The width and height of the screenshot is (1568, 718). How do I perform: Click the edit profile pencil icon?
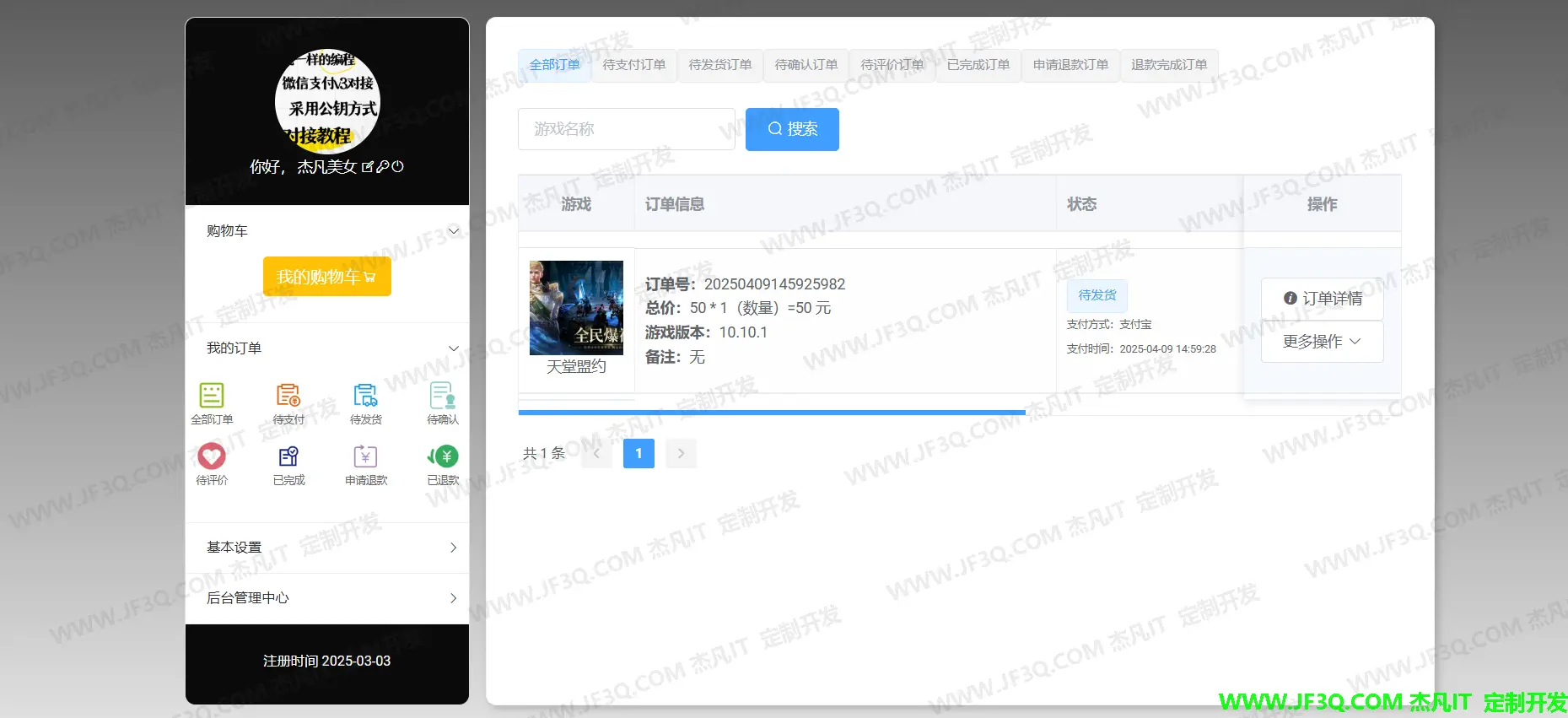pos(368,167)
